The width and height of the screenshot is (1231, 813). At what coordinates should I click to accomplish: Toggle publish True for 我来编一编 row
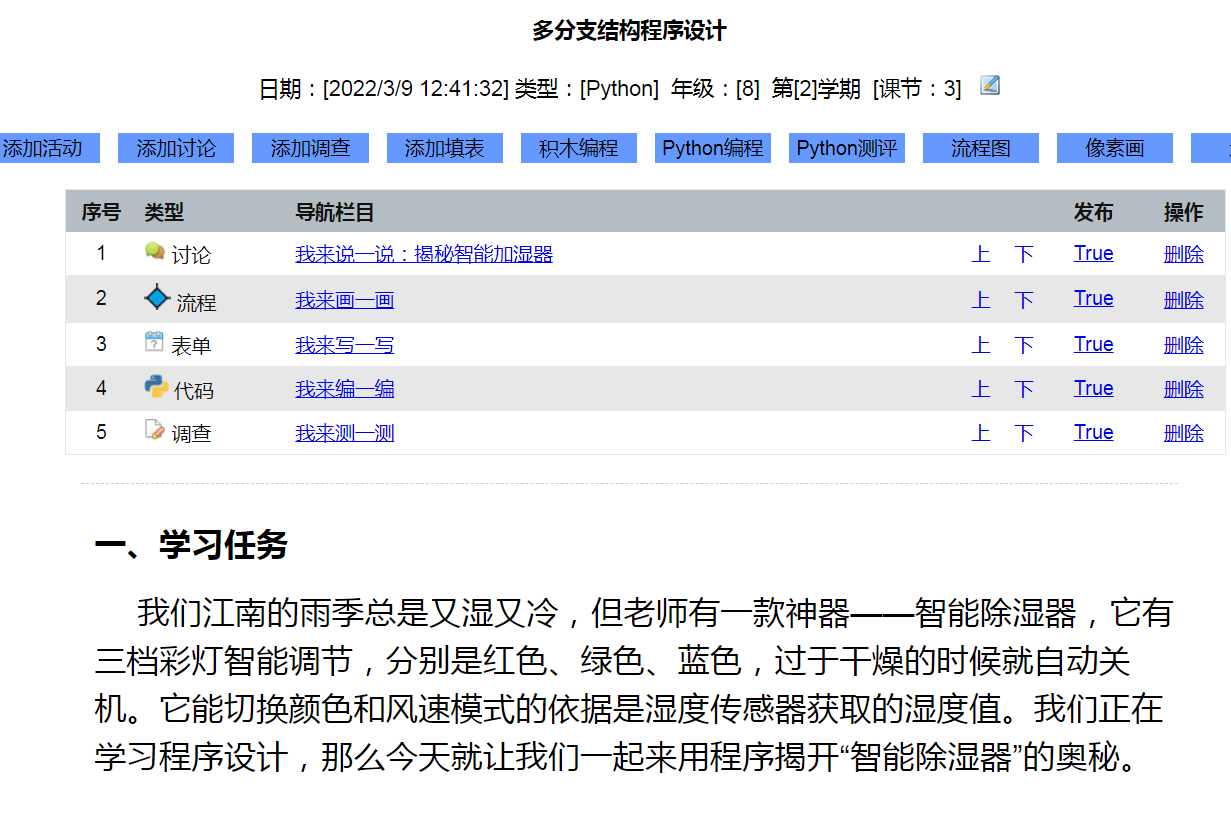(1094, 388)
